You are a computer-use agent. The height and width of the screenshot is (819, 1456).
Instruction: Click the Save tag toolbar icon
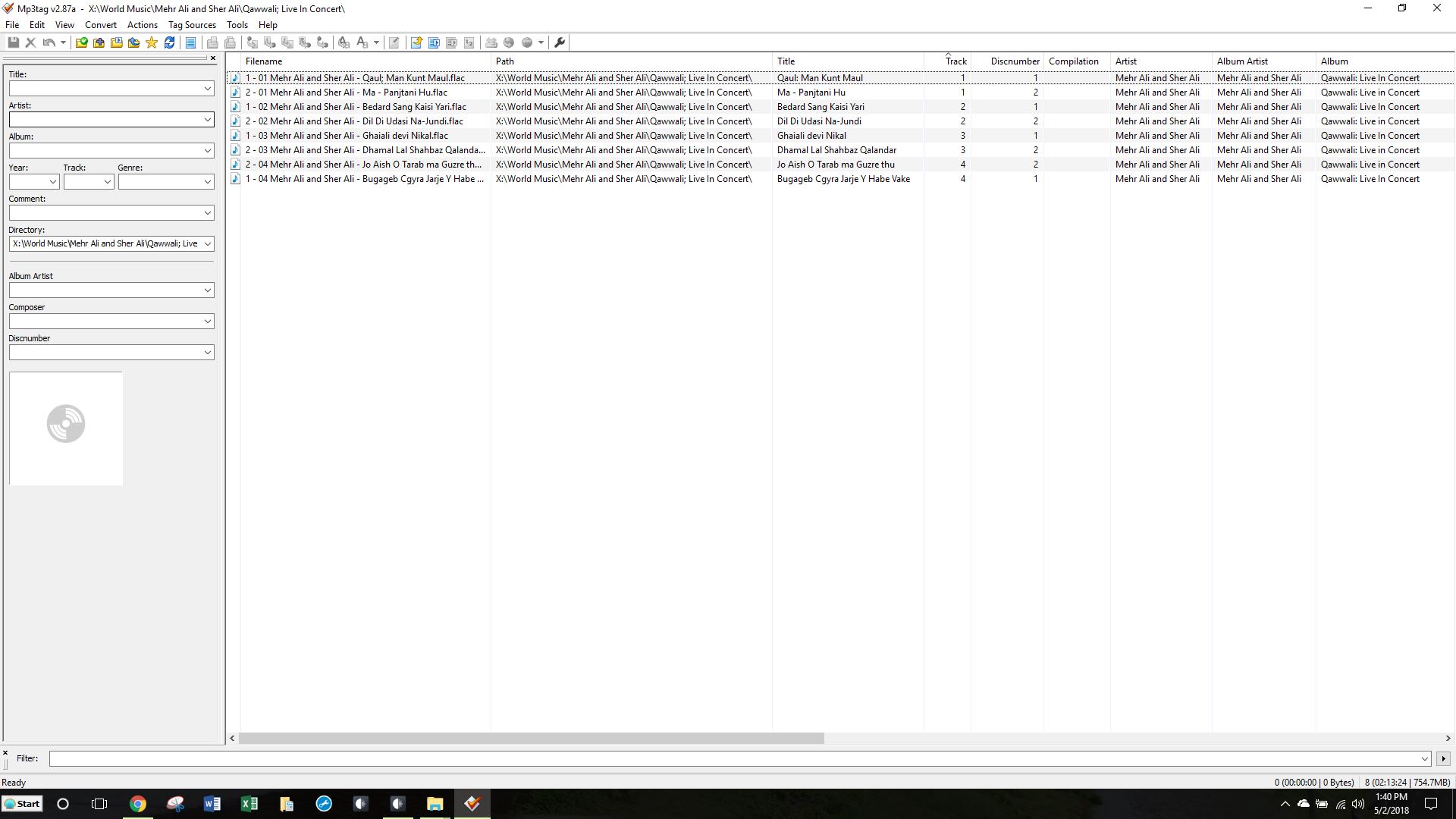tap(14, 42)
